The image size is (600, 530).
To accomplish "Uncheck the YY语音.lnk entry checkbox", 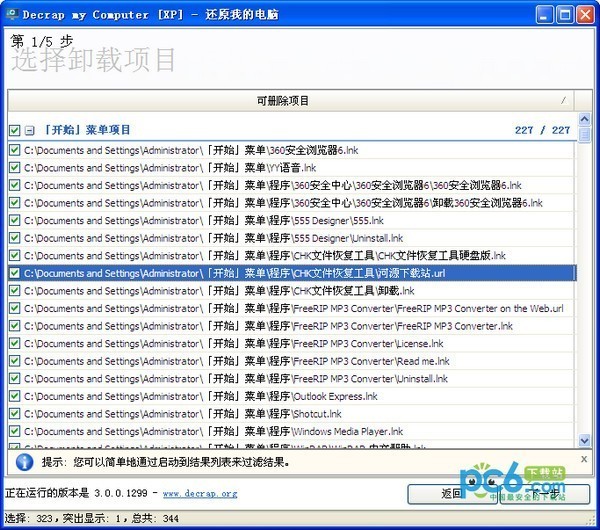I will pyautogui.click(x=14, y=167).
